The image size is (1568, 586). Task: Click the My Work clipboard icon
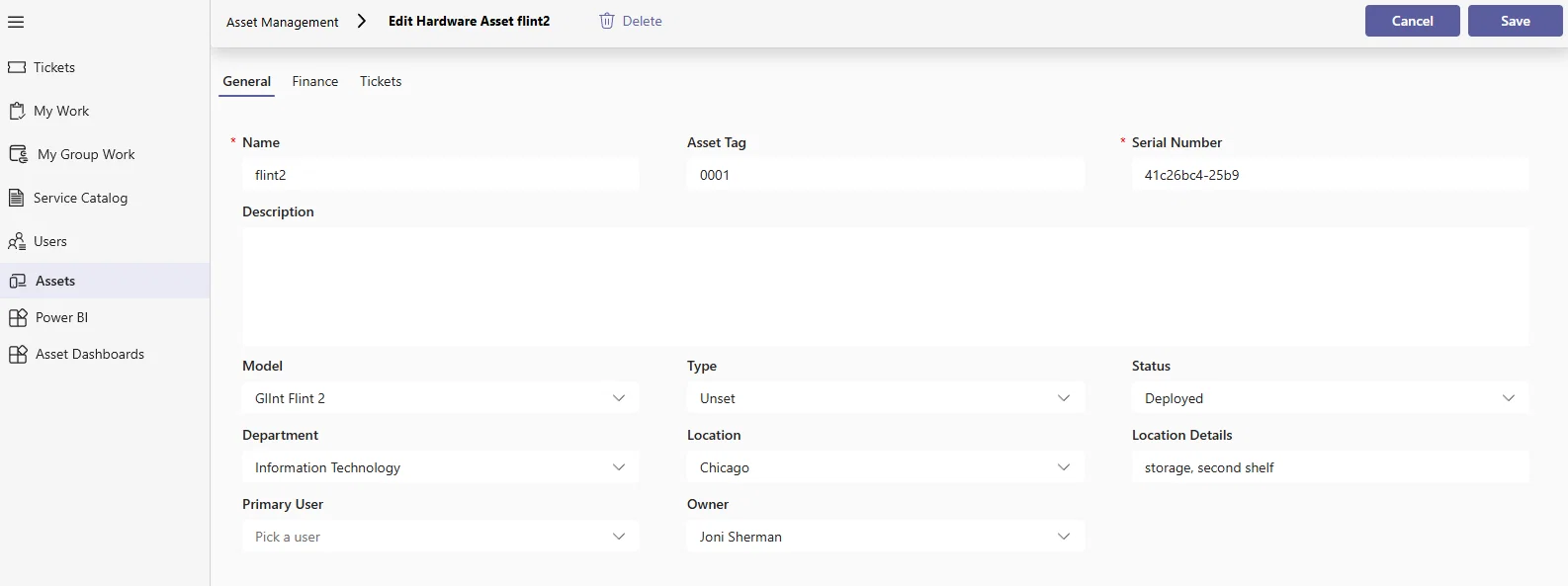pyautogui.click(x=17, y=111)
